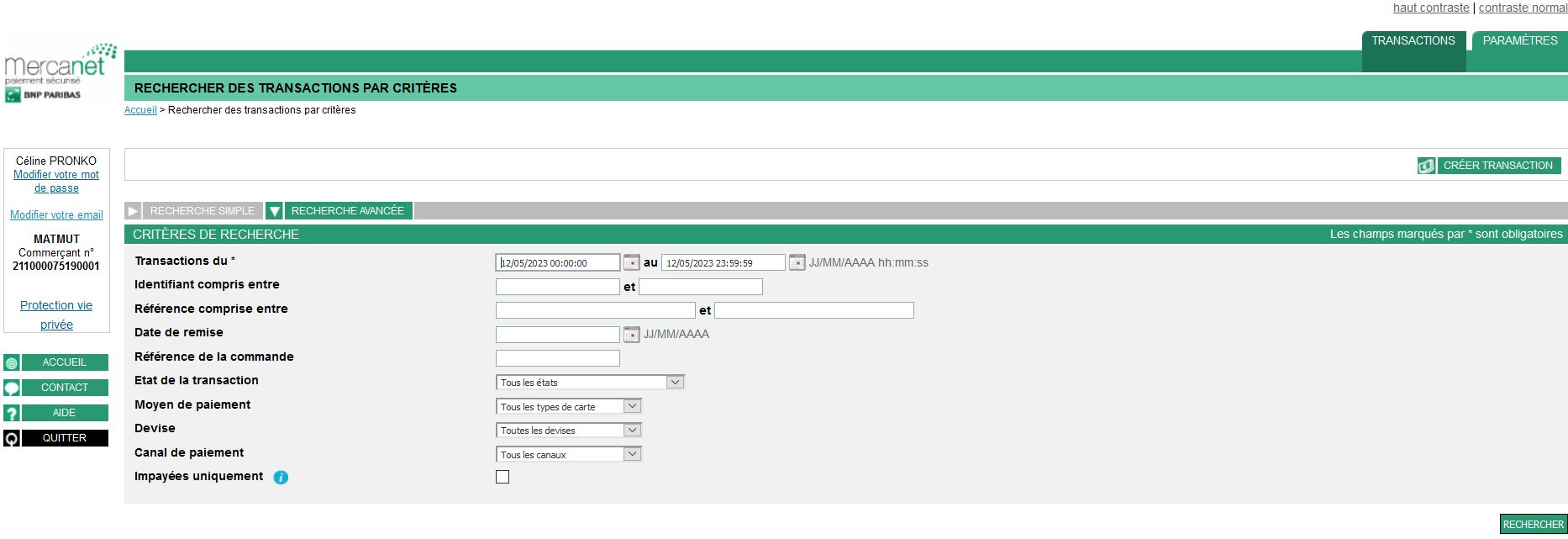The image size is (1568, 539).
Task: Click the CRÉER TRANSACTION button
Action: [x=1498, y=166]
